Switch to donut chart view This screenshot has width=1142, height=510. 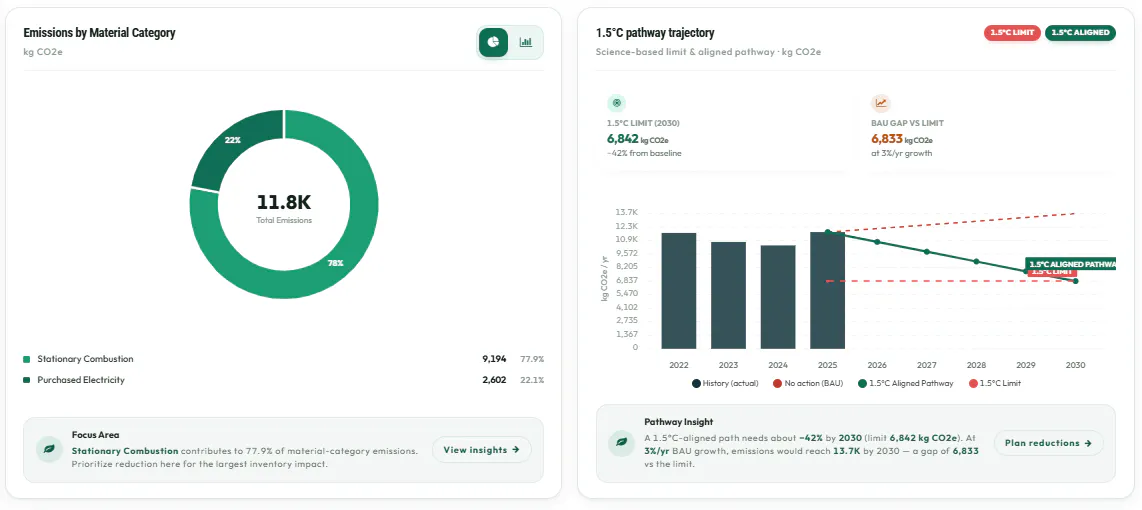pos(493,42)
